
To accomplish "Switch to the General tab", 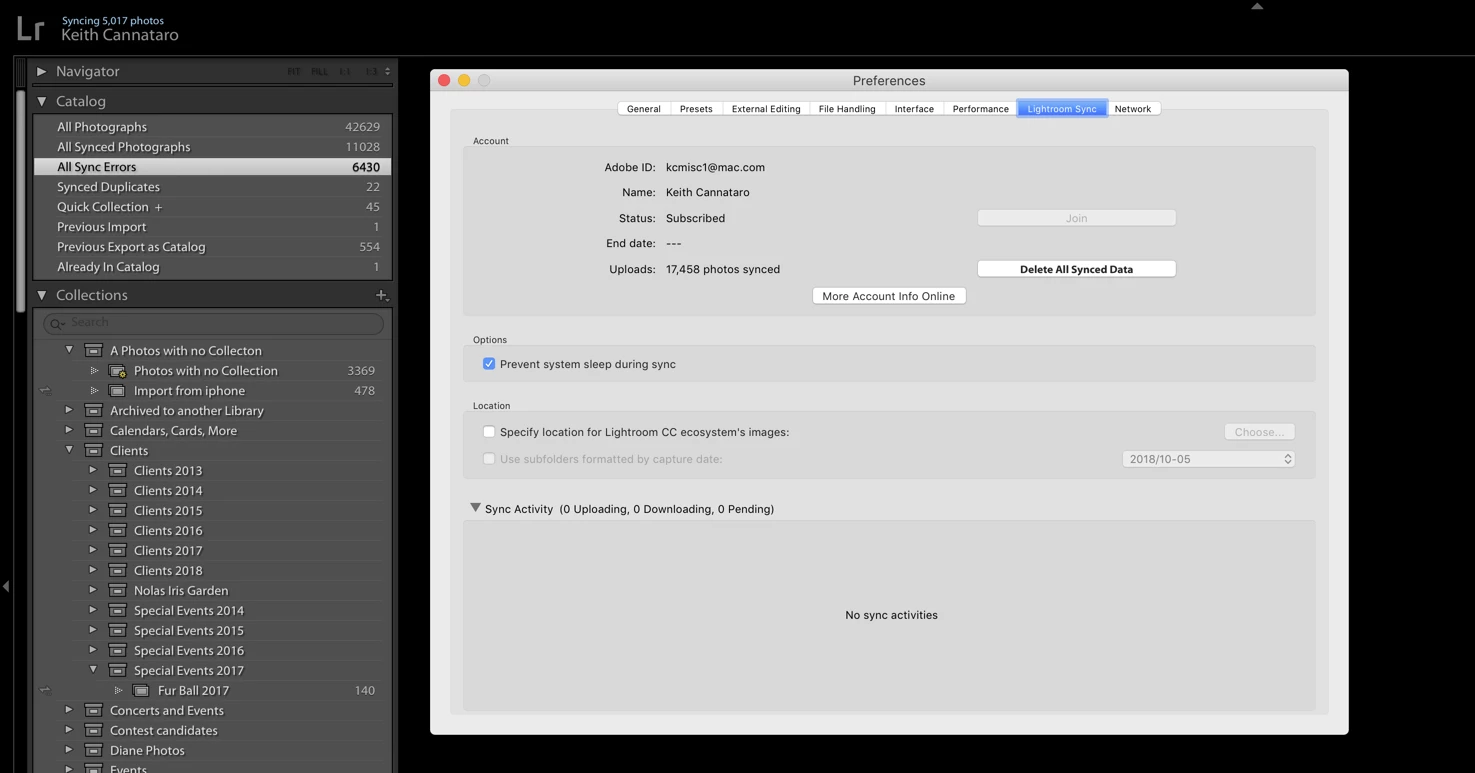I will pos(643,109).
